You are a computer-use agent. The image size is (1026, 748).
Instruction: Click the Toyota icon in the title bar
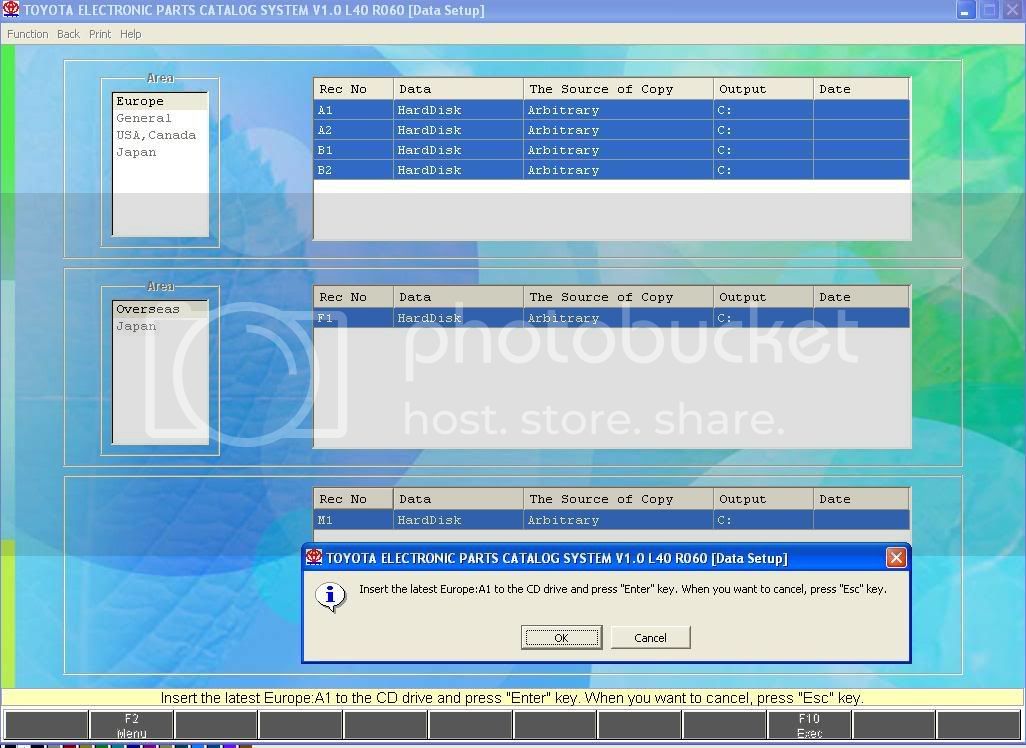click(x=11, y=10)
